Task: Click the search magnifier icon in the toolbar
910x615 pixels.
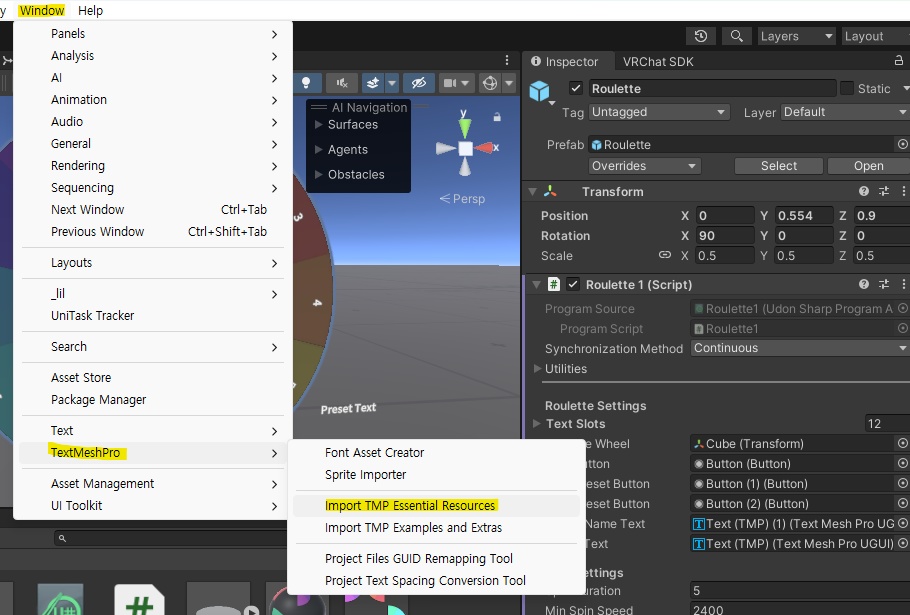Action: (736, 35)
